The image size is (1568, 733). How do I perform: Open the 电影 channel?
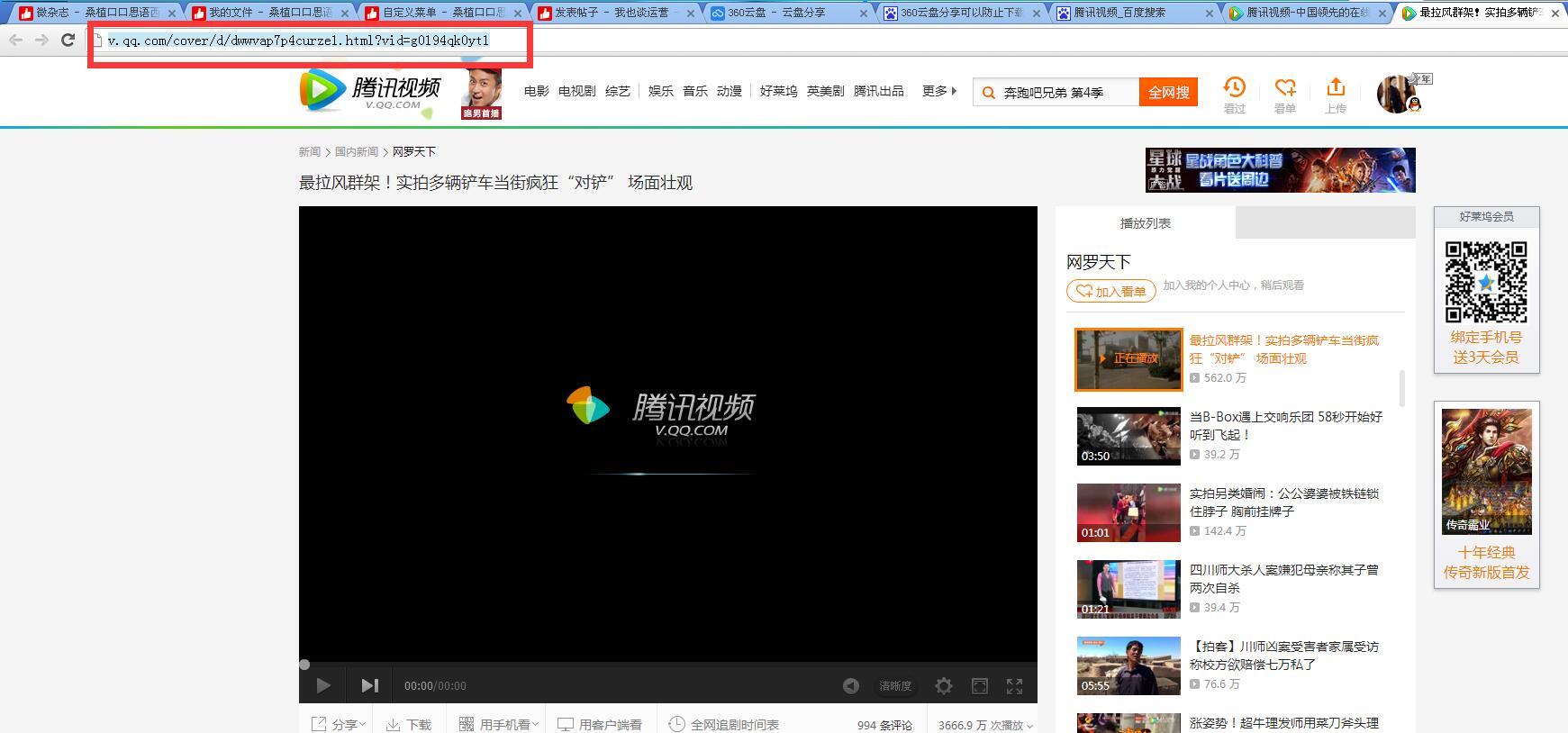click(537, 91)
